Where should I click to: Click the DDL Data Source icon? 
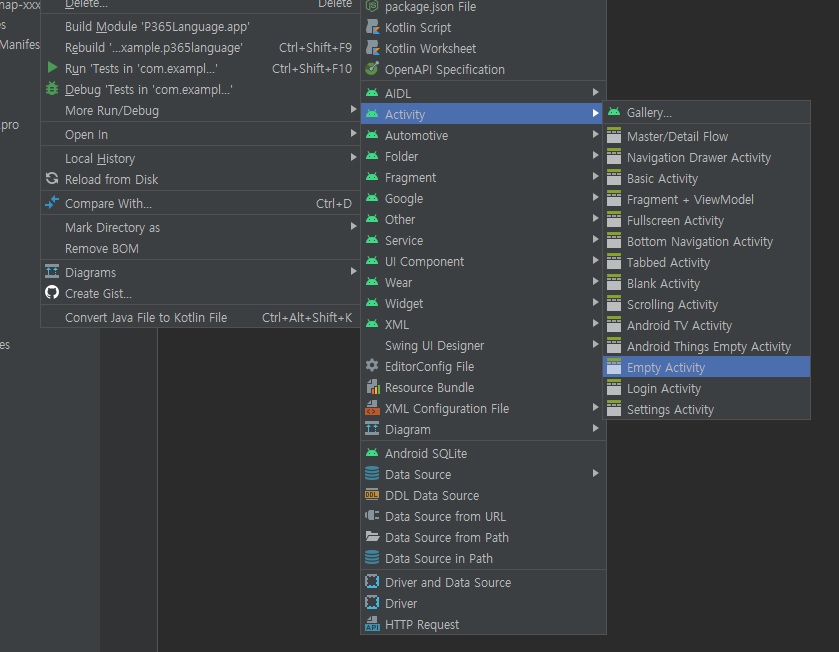click(372, 495)
